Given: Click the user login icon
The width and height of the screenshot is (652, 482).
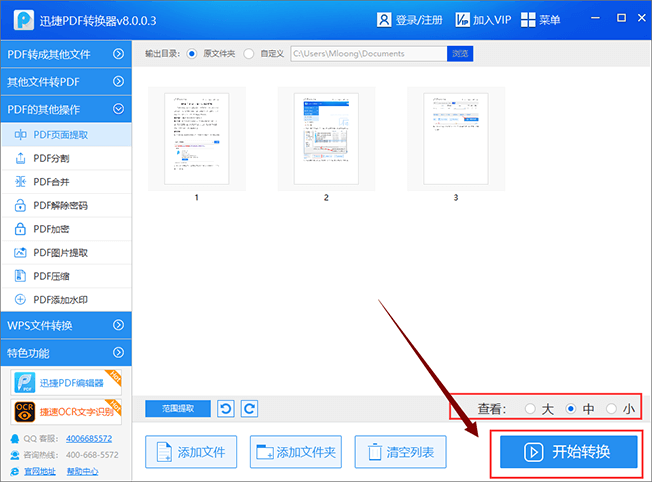Looking at the screenshot, I should coord(384,20).
